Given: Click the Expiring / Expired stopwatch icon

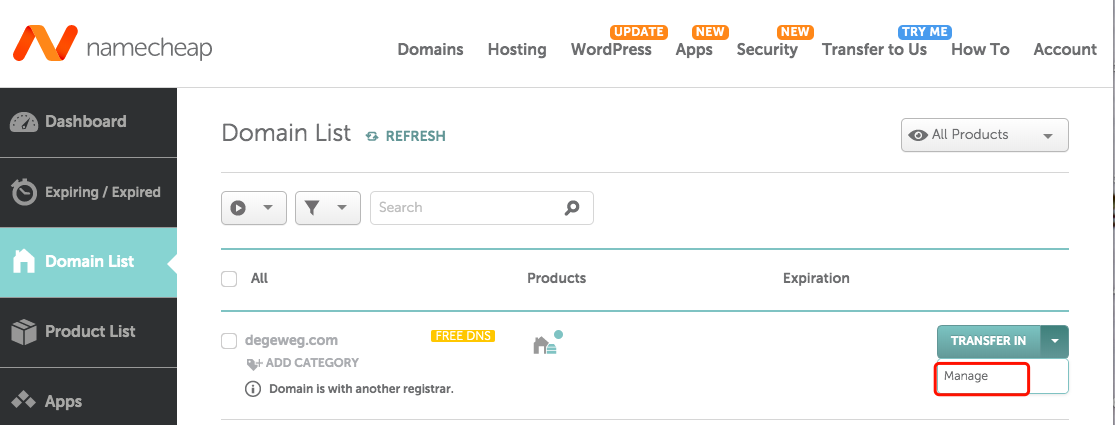Looking at the screenshot, I should (x=25, y=192).
